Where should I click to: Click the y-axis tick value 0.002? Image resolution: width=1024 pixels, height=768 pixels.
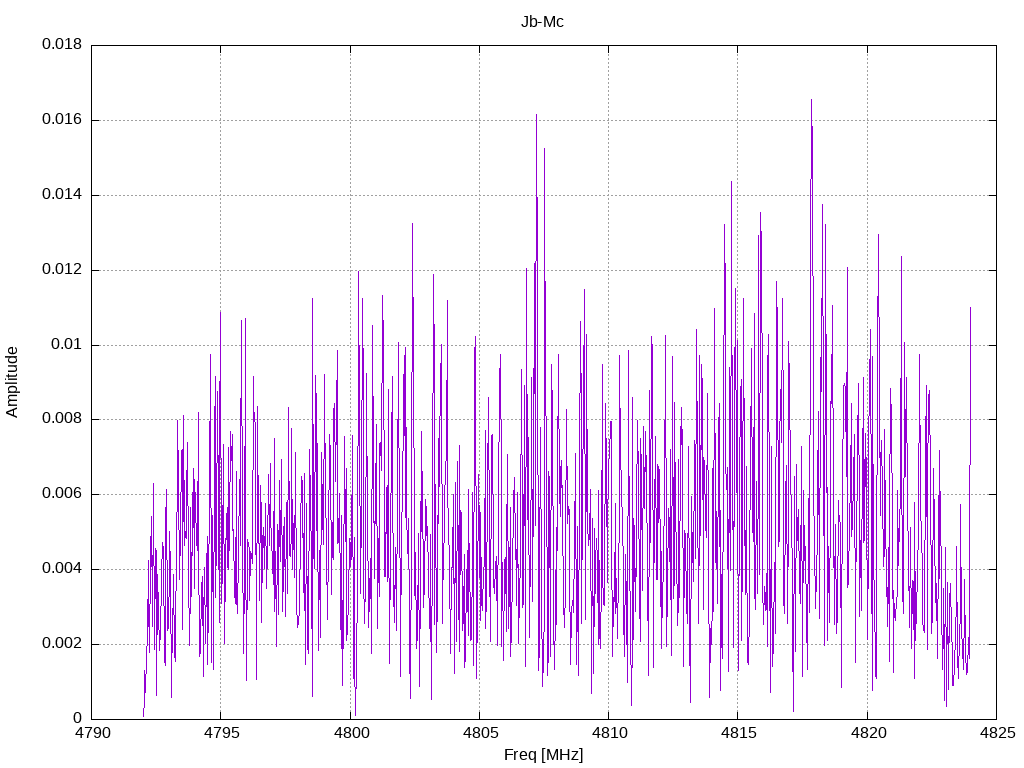pos(62,643)
